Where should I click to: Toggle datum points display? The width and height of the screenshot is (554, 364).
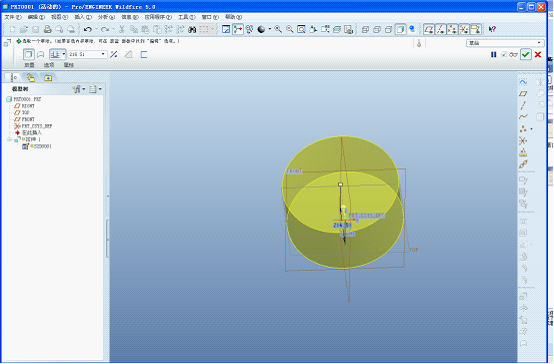(x=452, y=29)
